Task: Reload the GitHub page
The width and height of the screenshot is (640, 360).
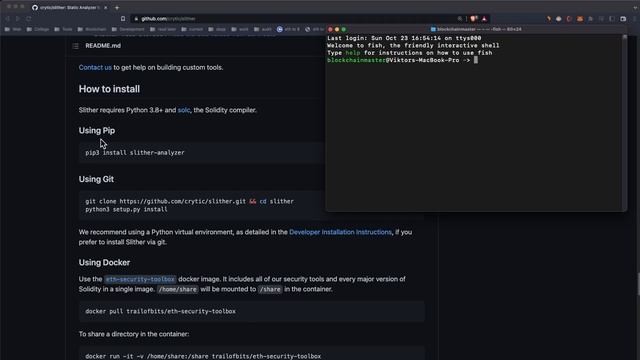Action: 29,18
